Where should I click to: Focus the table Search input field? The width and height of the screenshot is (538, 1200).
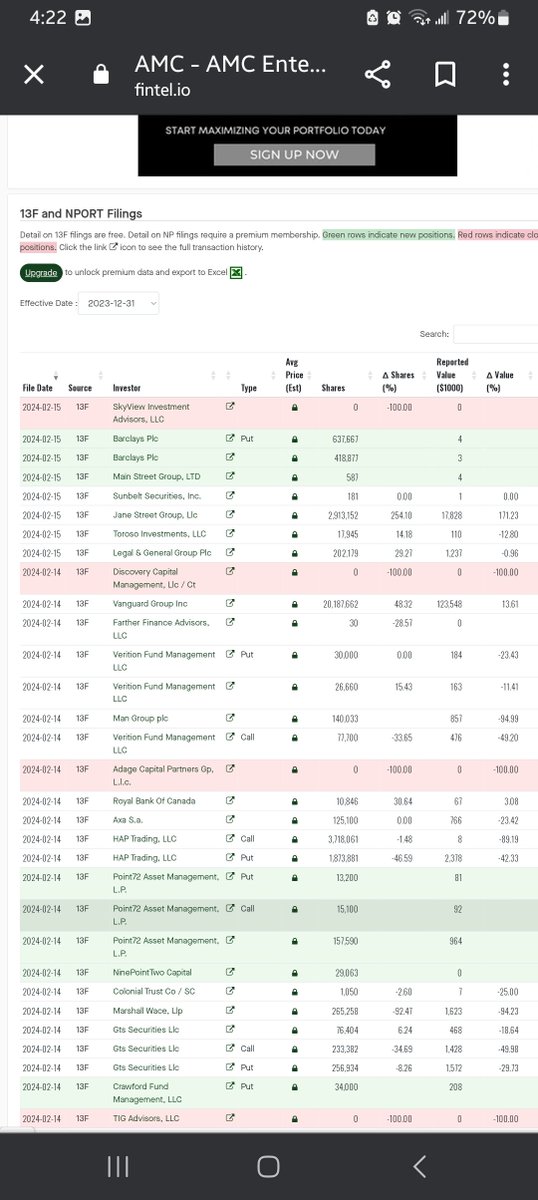(x=495, y=334)
